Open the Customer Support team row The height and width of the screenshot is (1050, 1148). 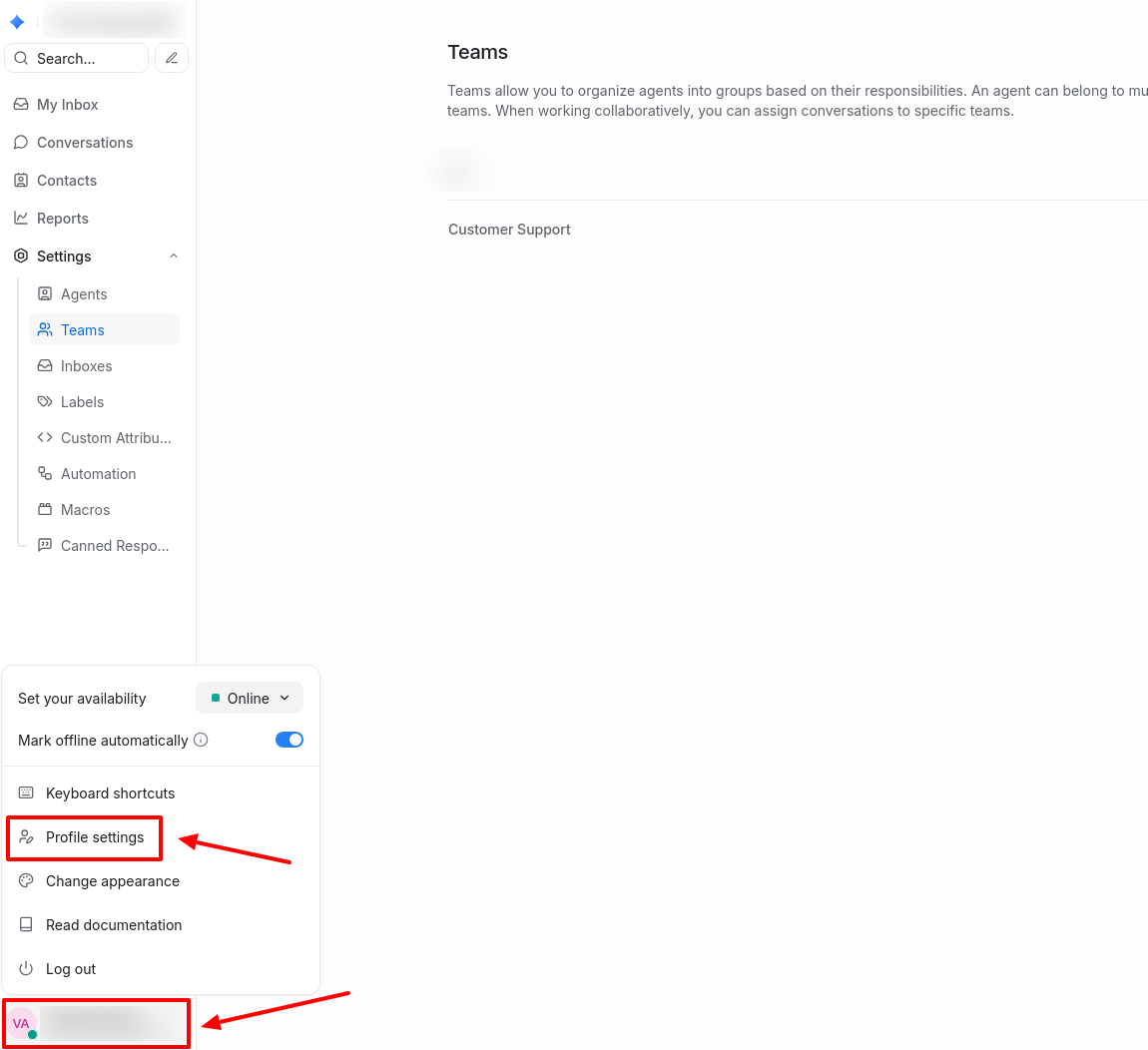click(x=509, y=230)
